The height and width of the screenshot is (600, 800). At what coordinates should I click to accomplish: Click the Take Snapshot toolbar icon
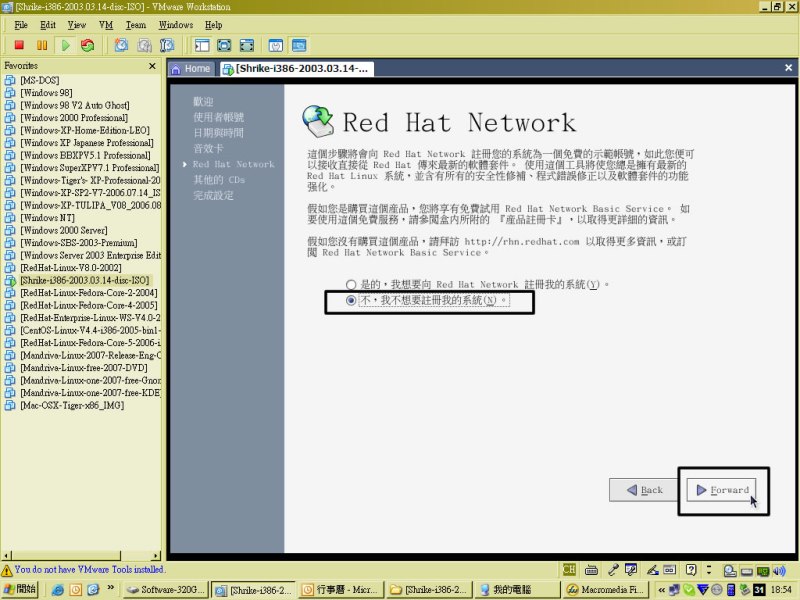click(x=121, y=45)
